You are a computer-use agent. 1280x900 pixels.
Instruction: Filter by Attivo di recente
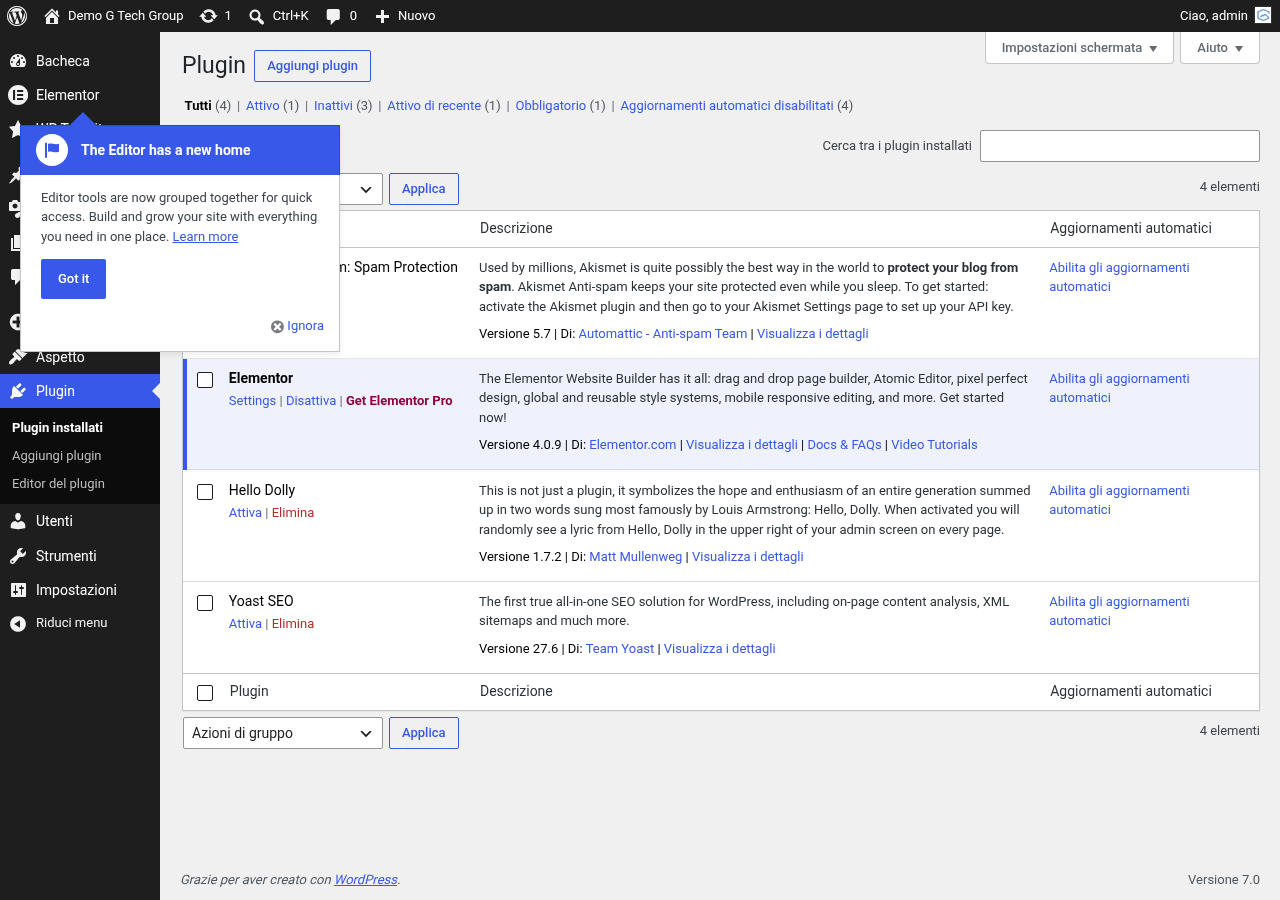(434, 105)
